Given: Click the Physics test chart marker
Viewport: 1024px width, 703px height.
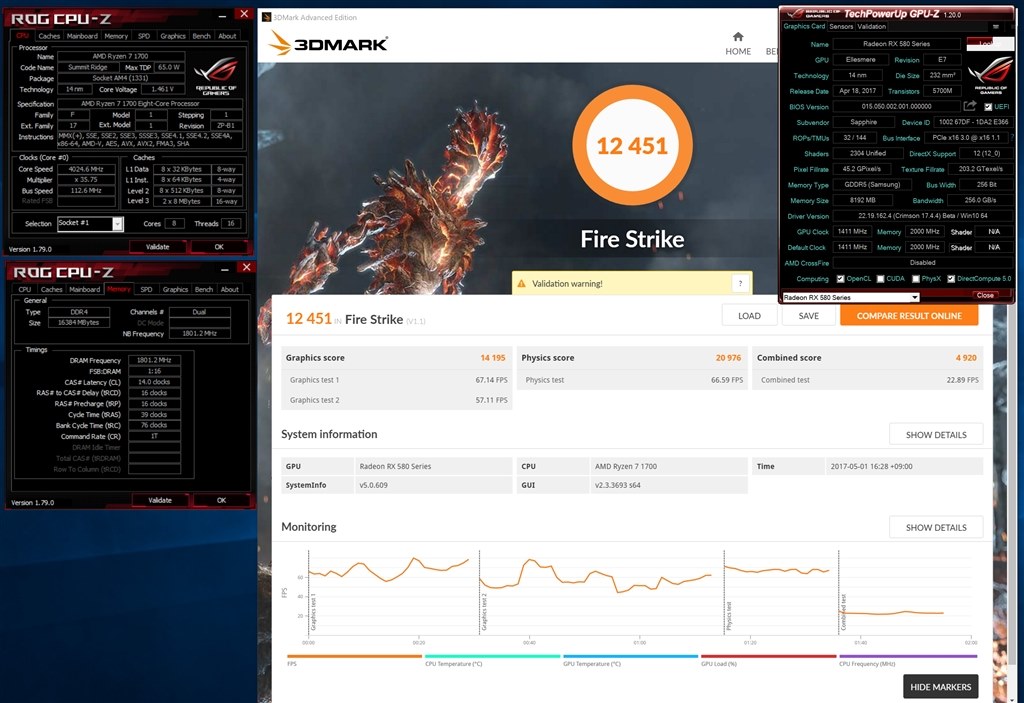Looking at the screenshot, I should [729, 616].
